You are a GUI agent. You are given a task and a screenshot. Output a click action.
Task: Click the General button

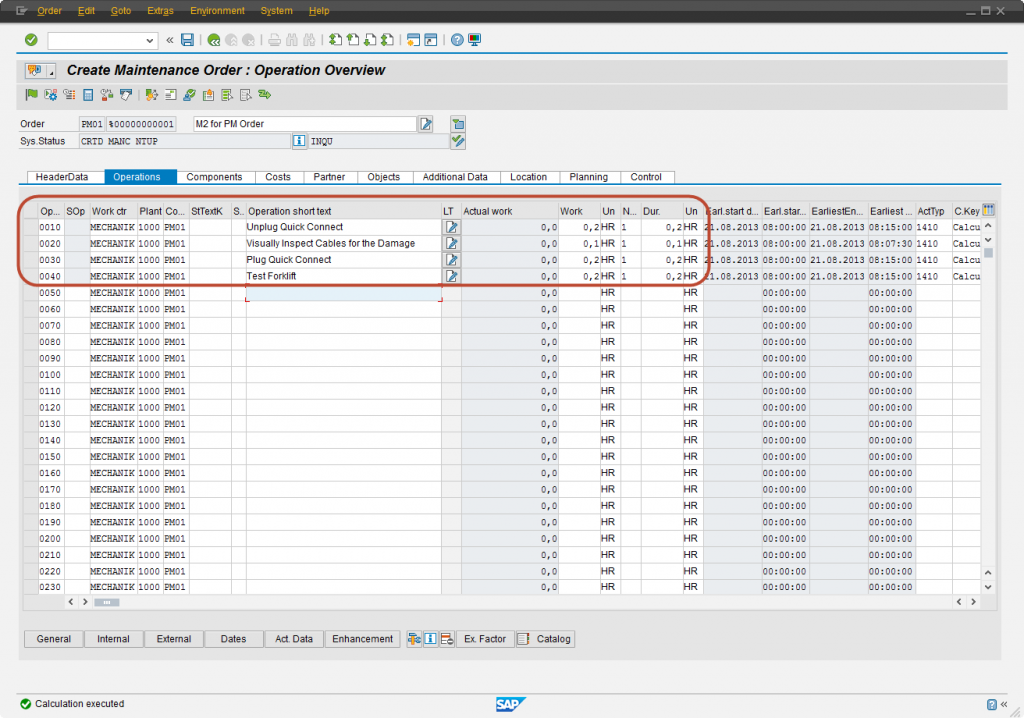click(54, 638)
